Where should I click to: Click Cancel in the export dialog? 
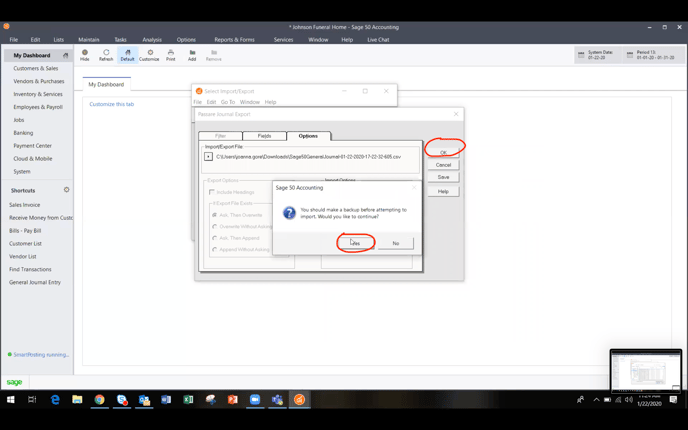point(443,165)
